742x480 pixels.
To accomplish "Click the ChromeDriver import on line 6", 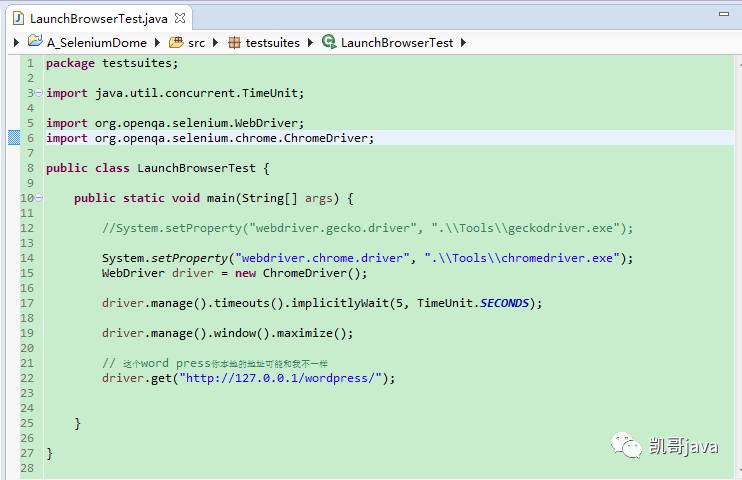I will (x=210, y=138).
